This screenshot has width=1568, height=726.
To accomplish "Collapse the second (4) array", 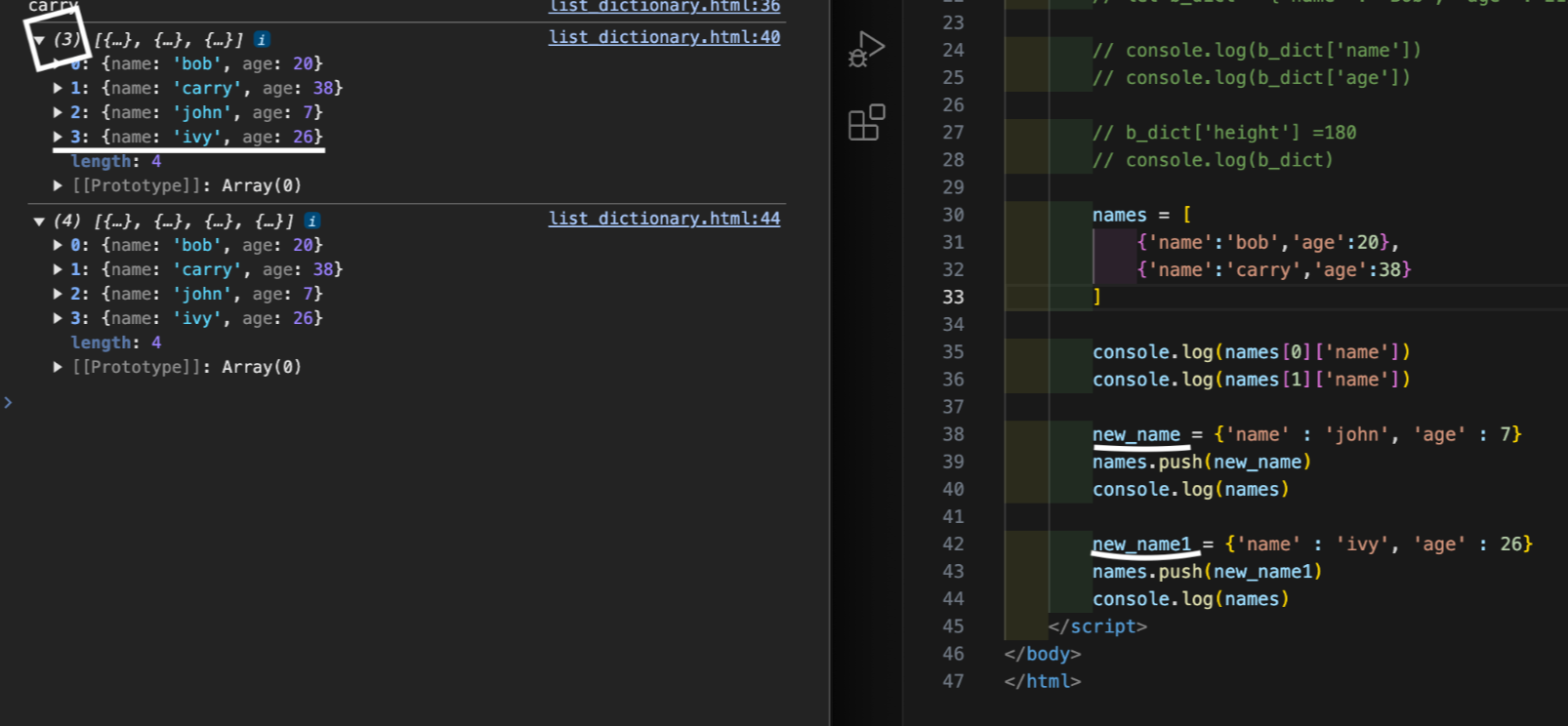I will coord(39,222).
